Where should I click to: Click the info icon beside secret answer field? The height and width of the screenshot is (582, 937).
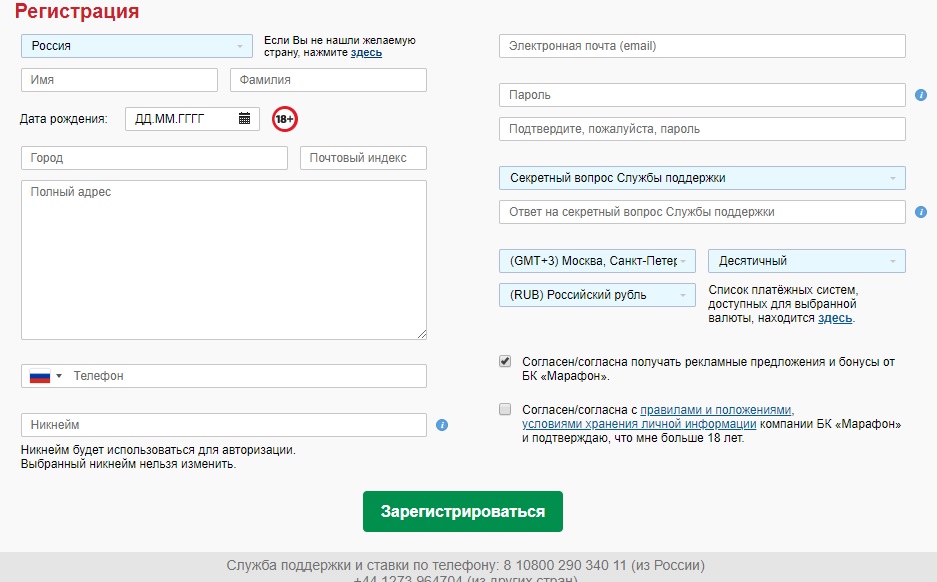pos(921,212)
